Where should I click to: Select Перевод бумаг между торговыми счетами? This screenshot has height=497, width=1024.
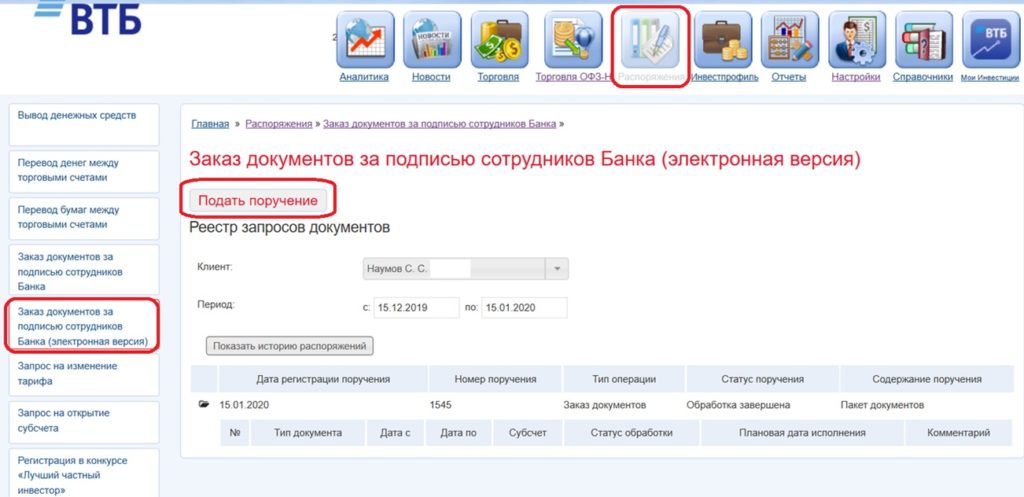[x=84, y=218]
